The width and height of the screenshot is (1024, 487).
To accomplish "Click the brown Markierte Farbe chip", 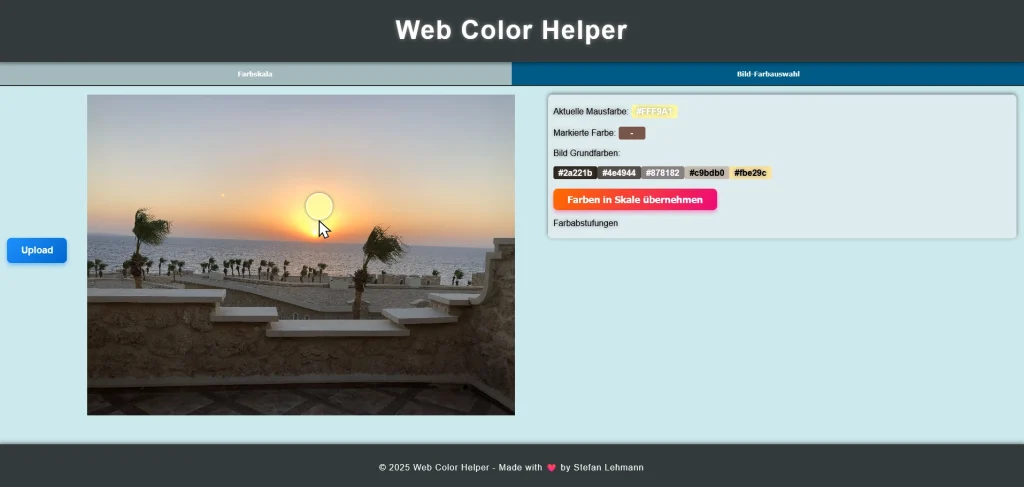I will pos(632,133).
